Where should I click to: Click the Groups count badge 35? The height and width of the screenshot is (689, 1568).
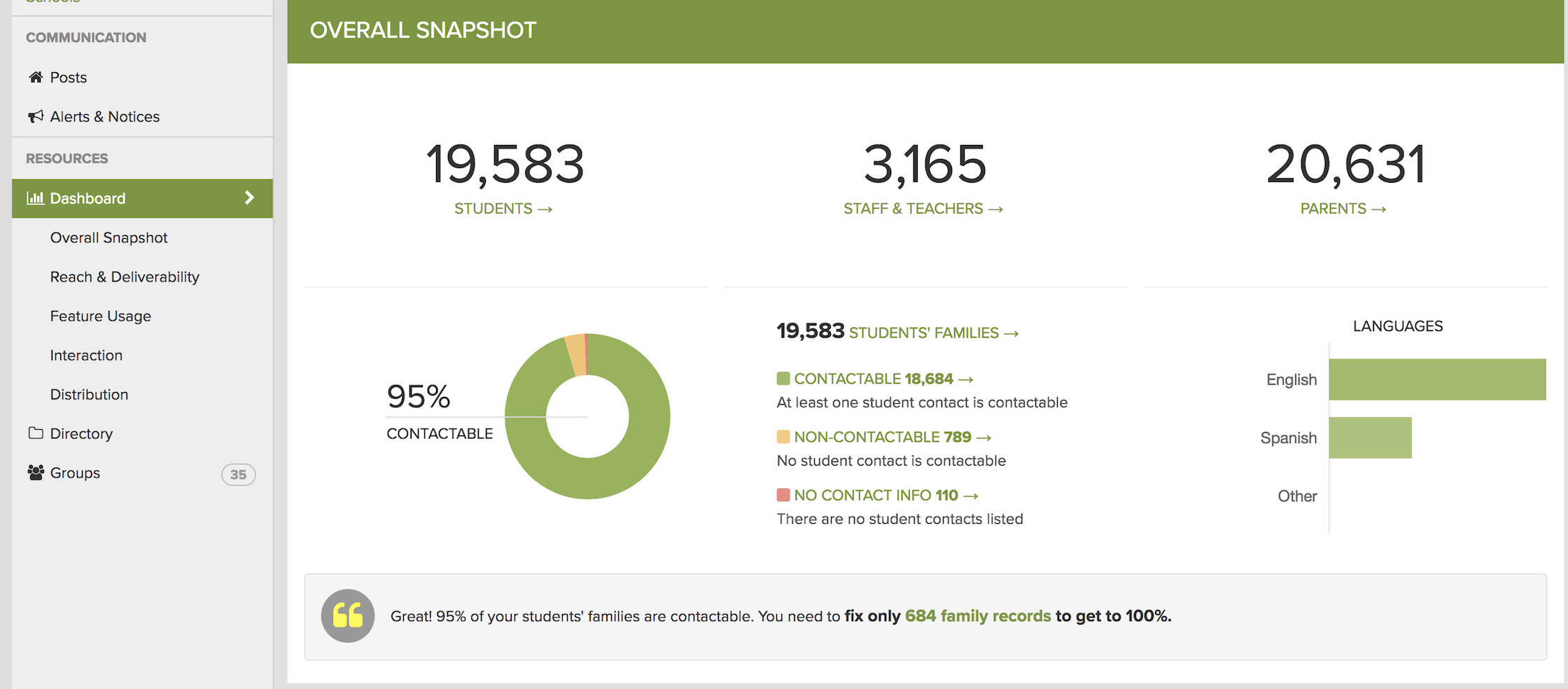point(238,474)
